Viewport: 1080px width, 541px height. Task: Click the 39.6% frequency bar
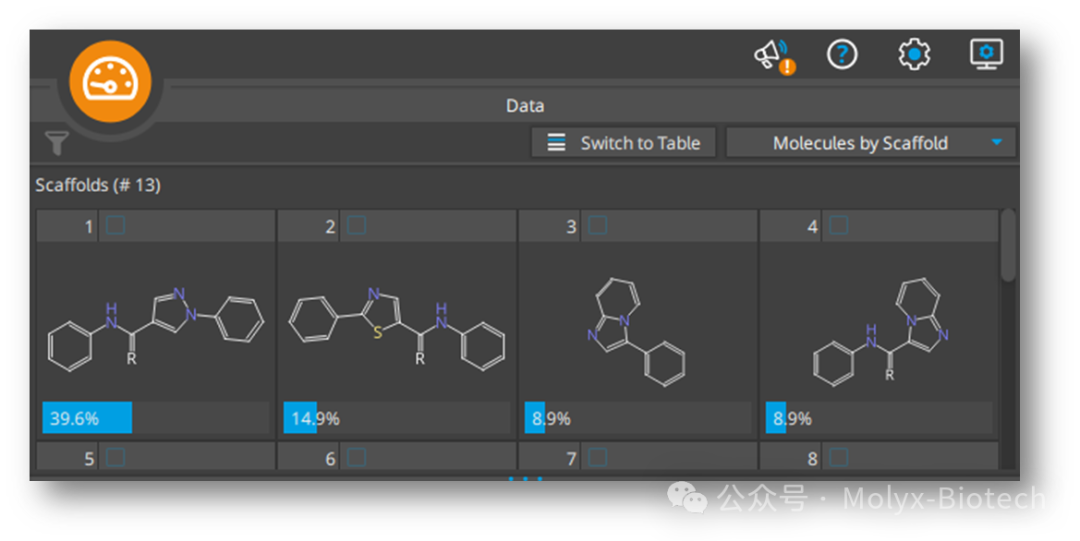pyautogui.click(x=156, y=418)
